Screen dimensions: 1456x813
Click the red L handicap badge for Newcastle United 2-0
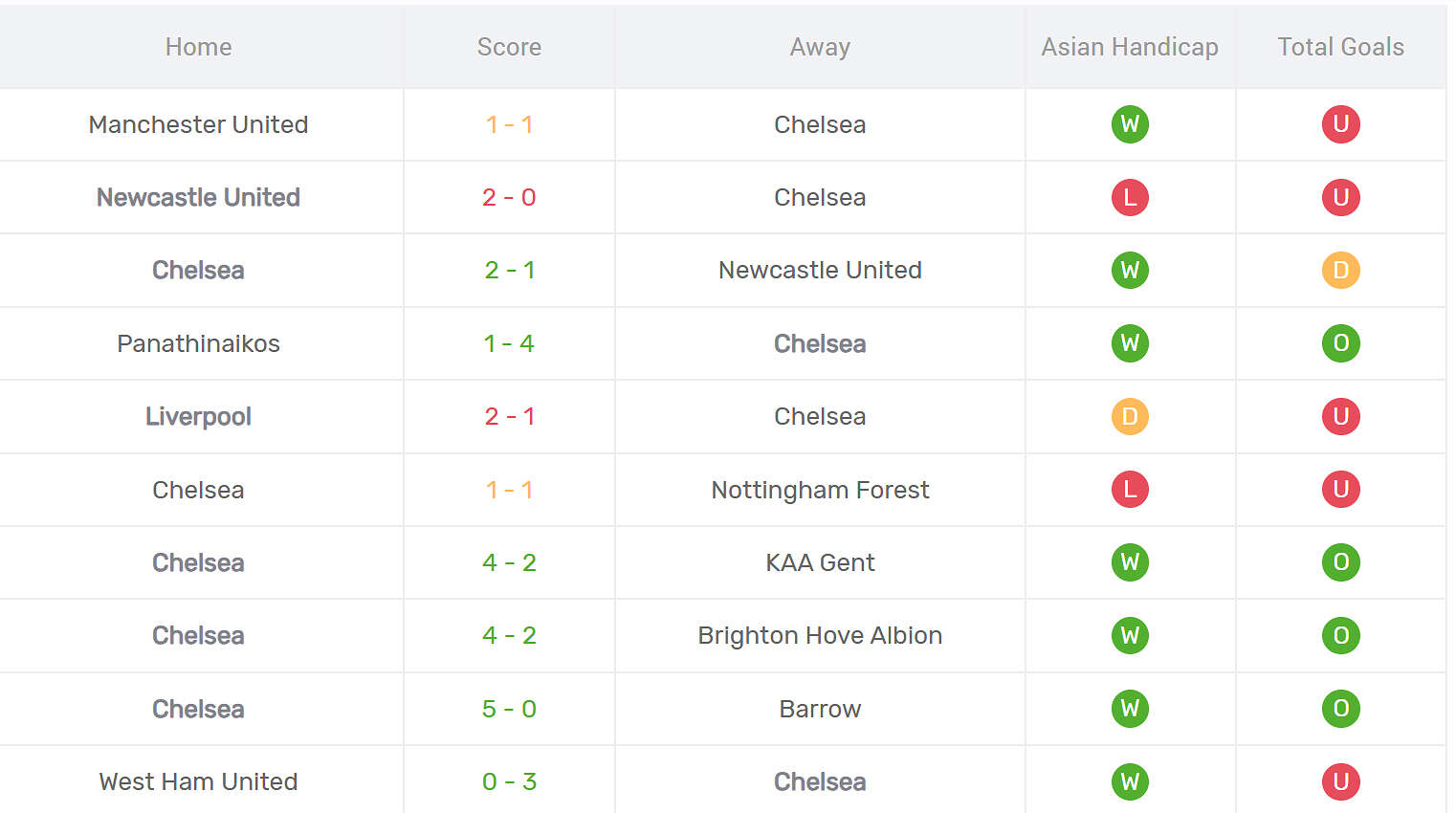[x=1130, y=198]
